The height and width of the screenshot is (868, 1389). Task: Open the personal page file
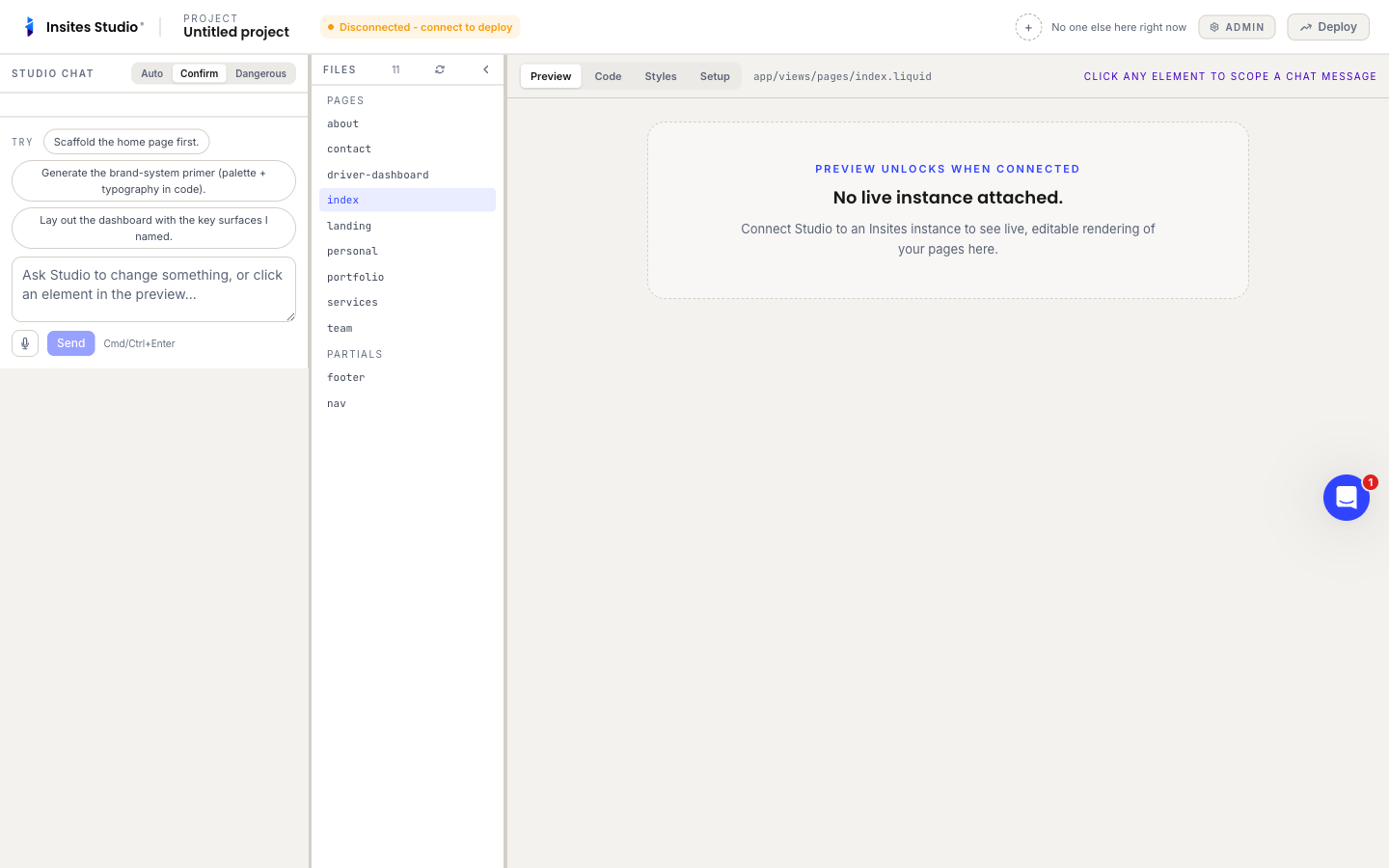pyautogui.click(x=407, y=251)
